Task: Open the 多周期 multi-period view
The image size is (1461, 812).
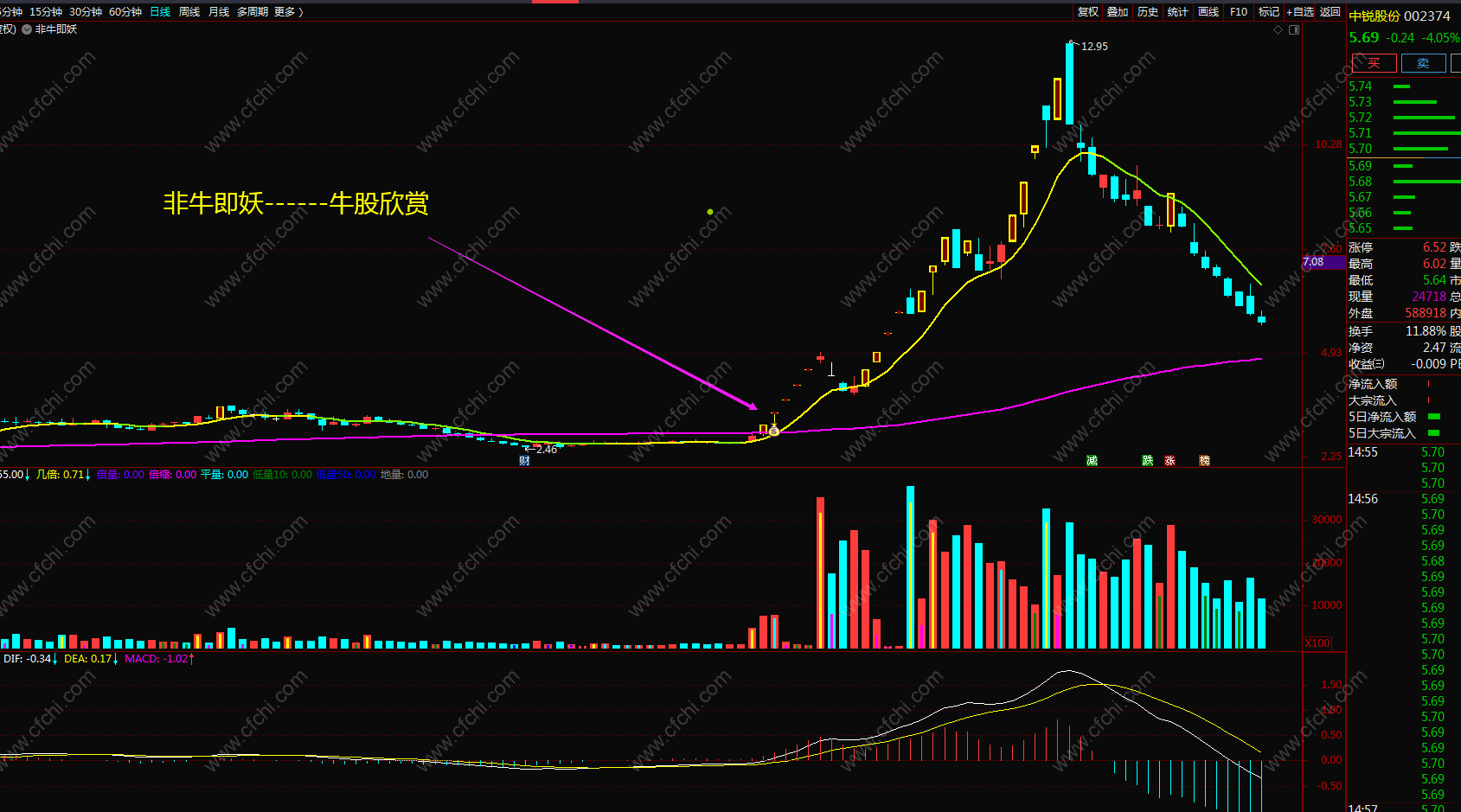Action: click(x=253, y=12)
